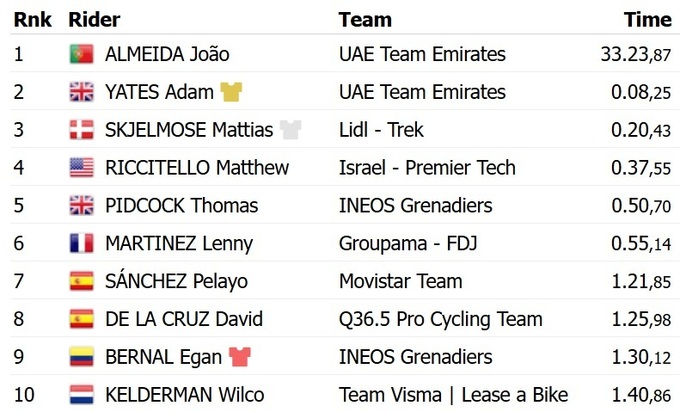This screenshot has height=412, width=680.
Task: Click the Portugal flag beside ALMEIDA João
Action: click(x=81, y=55)
